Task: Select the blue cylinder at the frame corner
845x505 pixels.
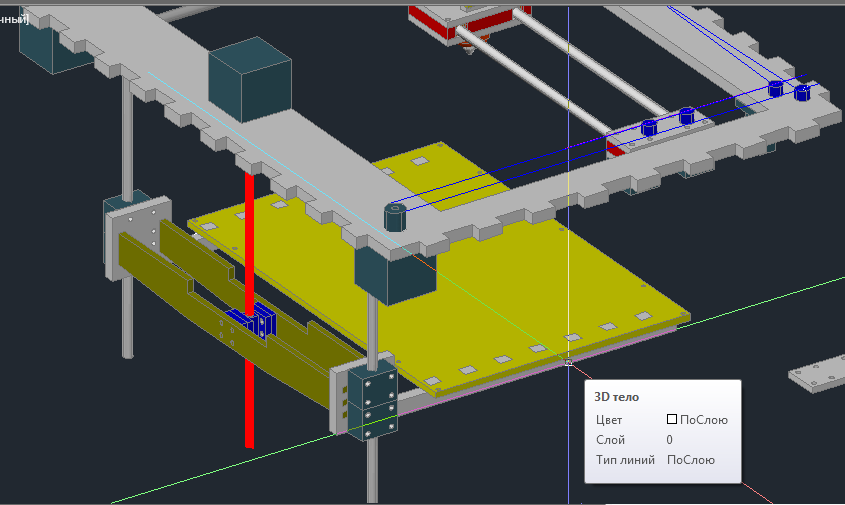Action: pyautogui.click(x=396, y=216)
